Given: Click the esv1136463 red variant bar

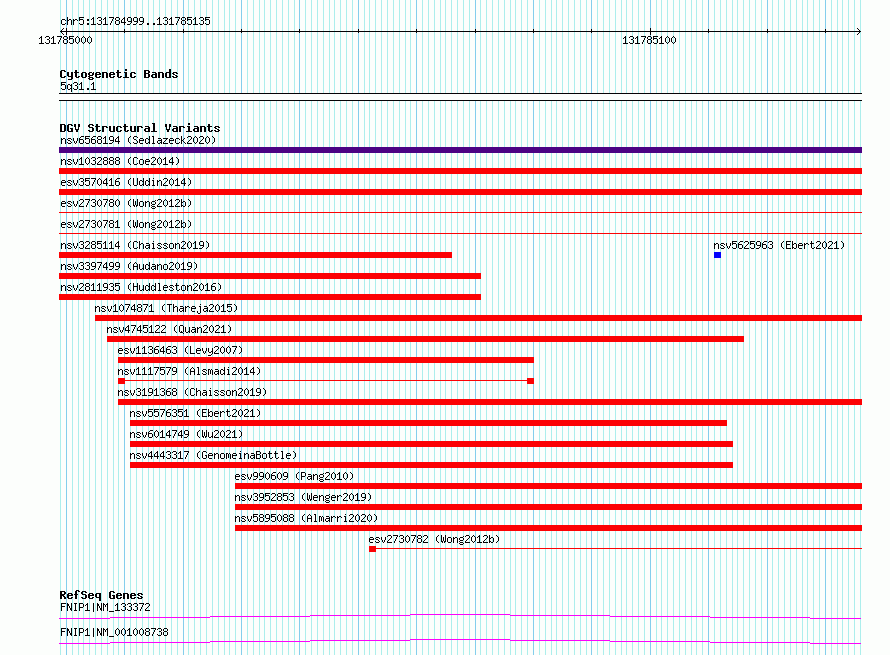Looking at the screenshot, I should 326,360.
